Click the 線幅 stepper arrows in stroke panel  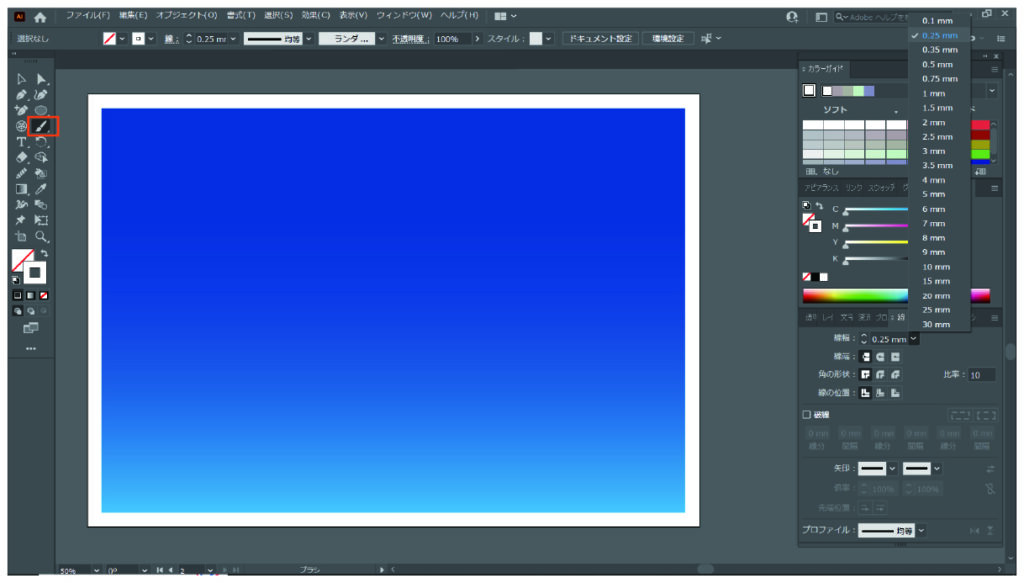[864, 339]
